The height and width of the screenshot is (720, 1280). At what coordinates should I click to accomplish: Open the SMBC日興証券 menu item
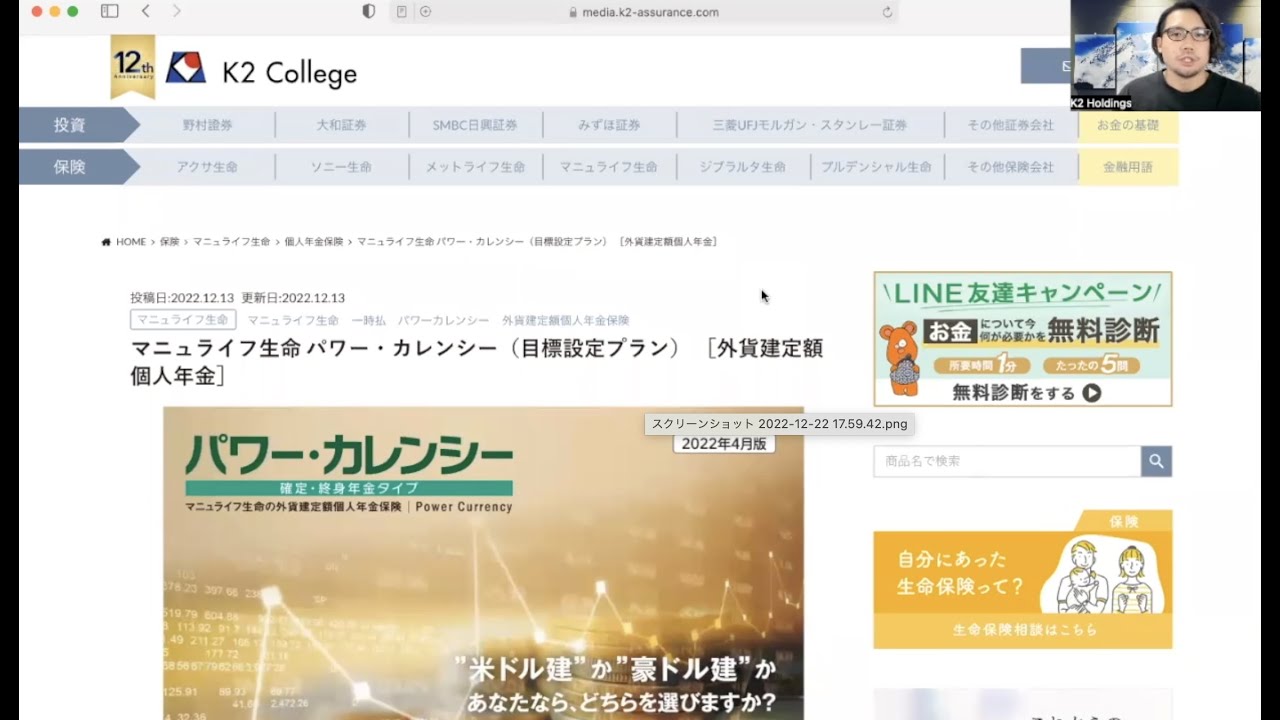click(x=475, y=125)
